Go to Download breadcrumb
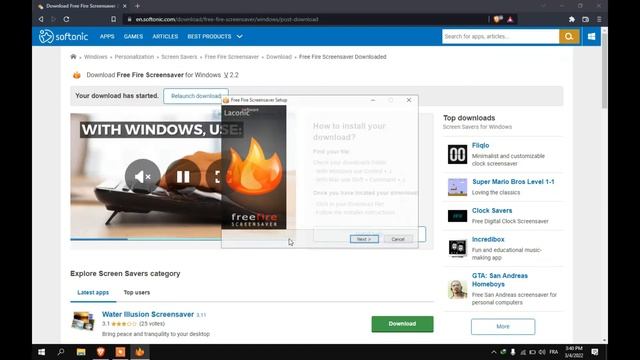The width and height of the screenshot is (640, 360). 279,57
